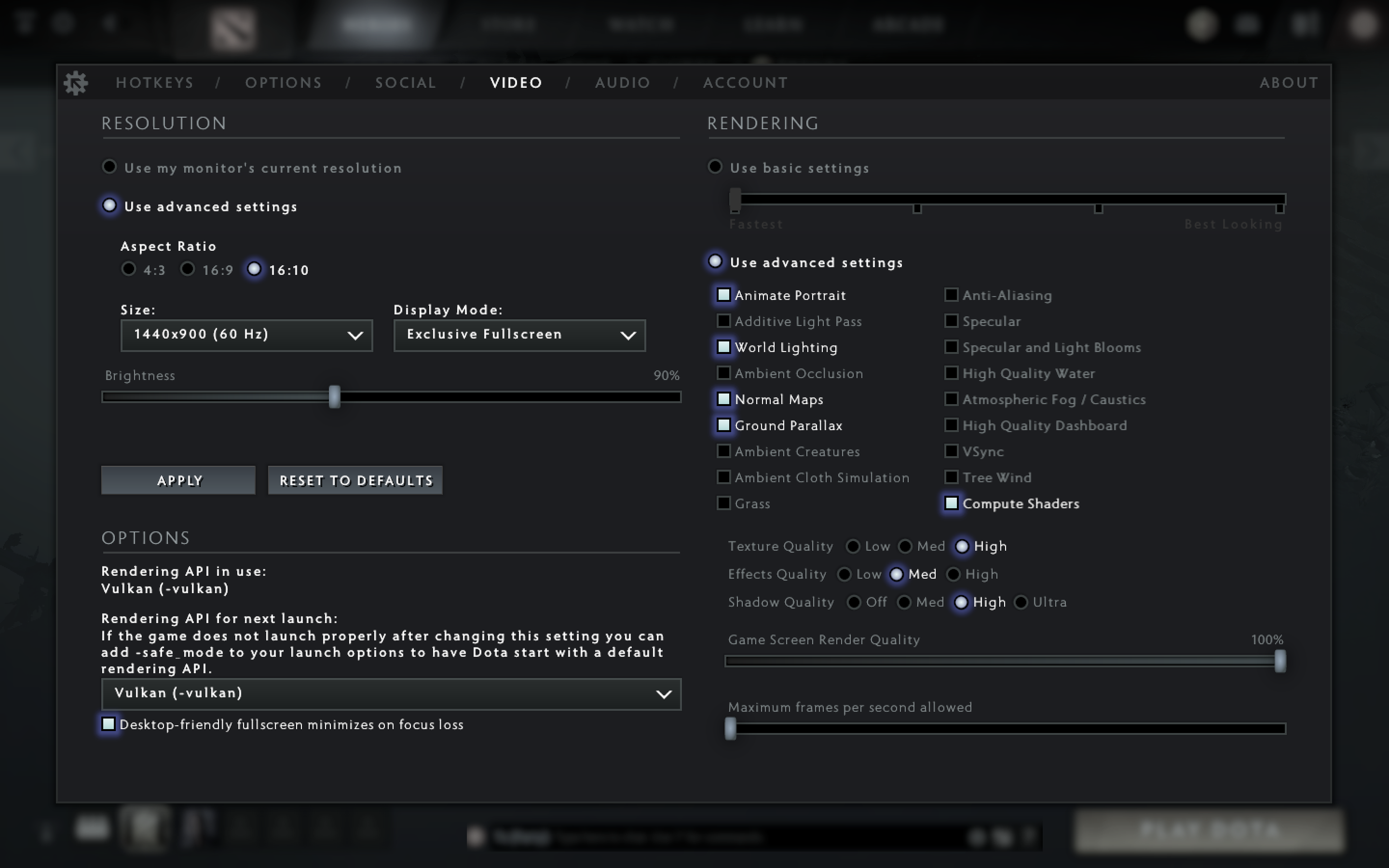
Task: Click the APPLY button to save settings
Action: [x=179, y=480]
